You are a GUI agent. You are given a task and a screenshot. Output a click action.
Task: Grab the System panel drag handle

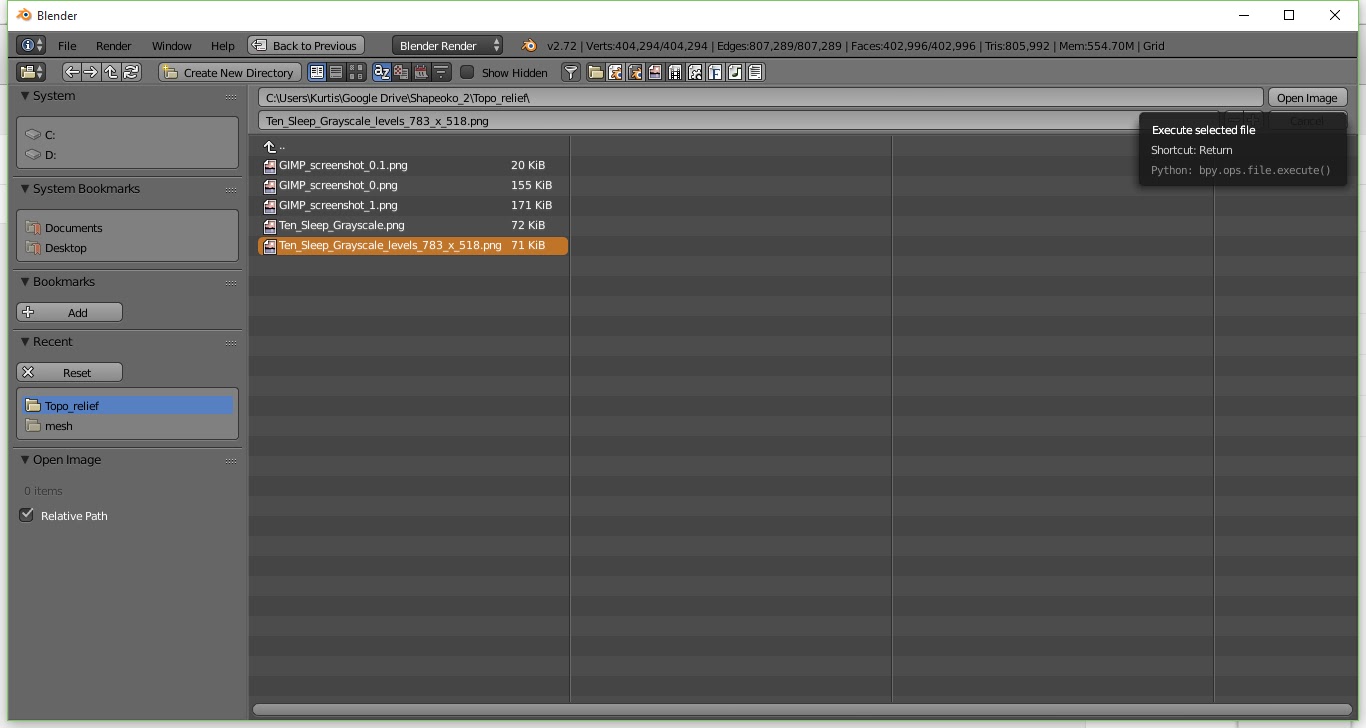click(x=231, y=97)
